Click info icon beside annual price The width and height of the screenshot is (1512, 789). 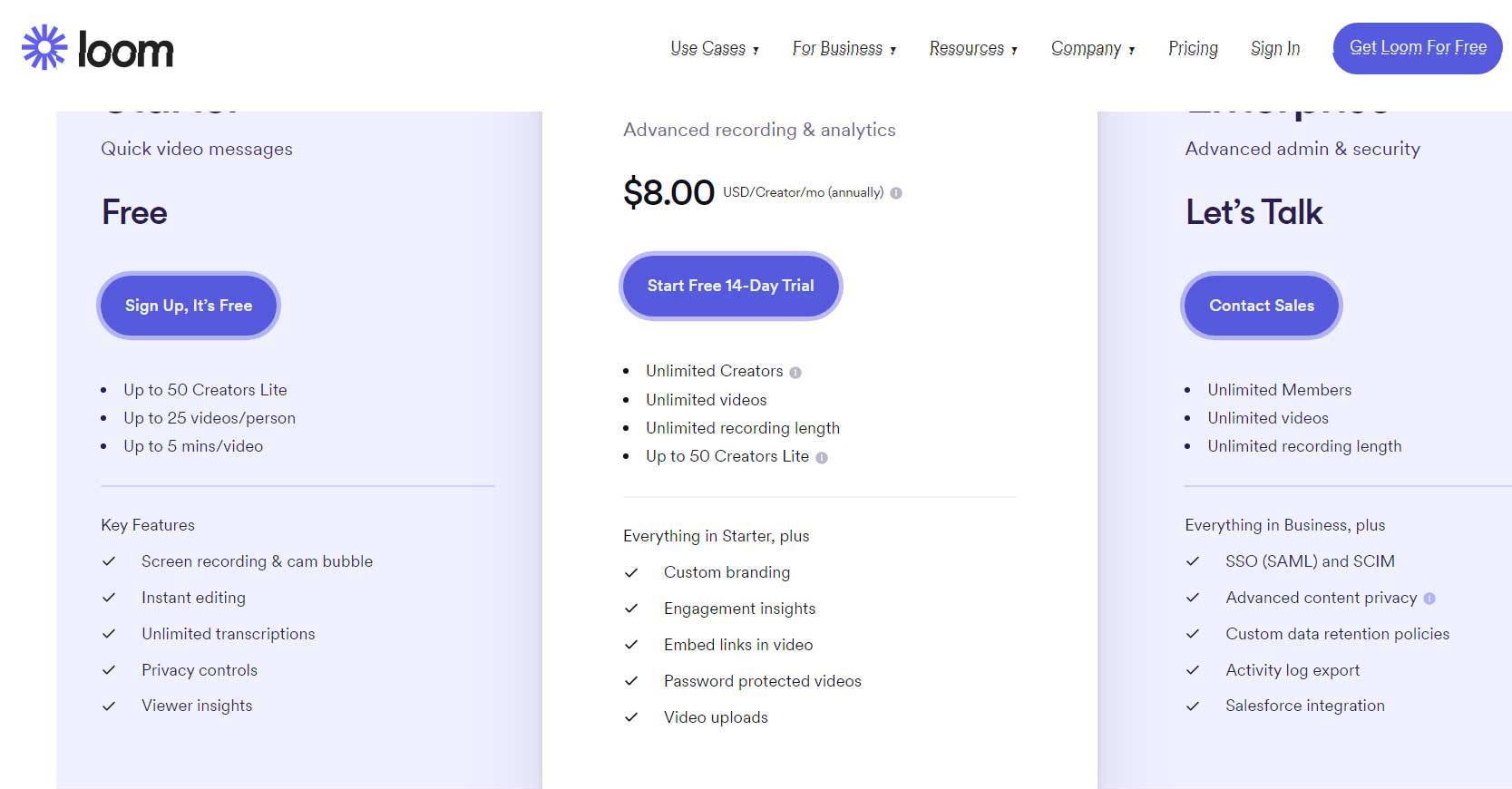[x=896, y=193]
